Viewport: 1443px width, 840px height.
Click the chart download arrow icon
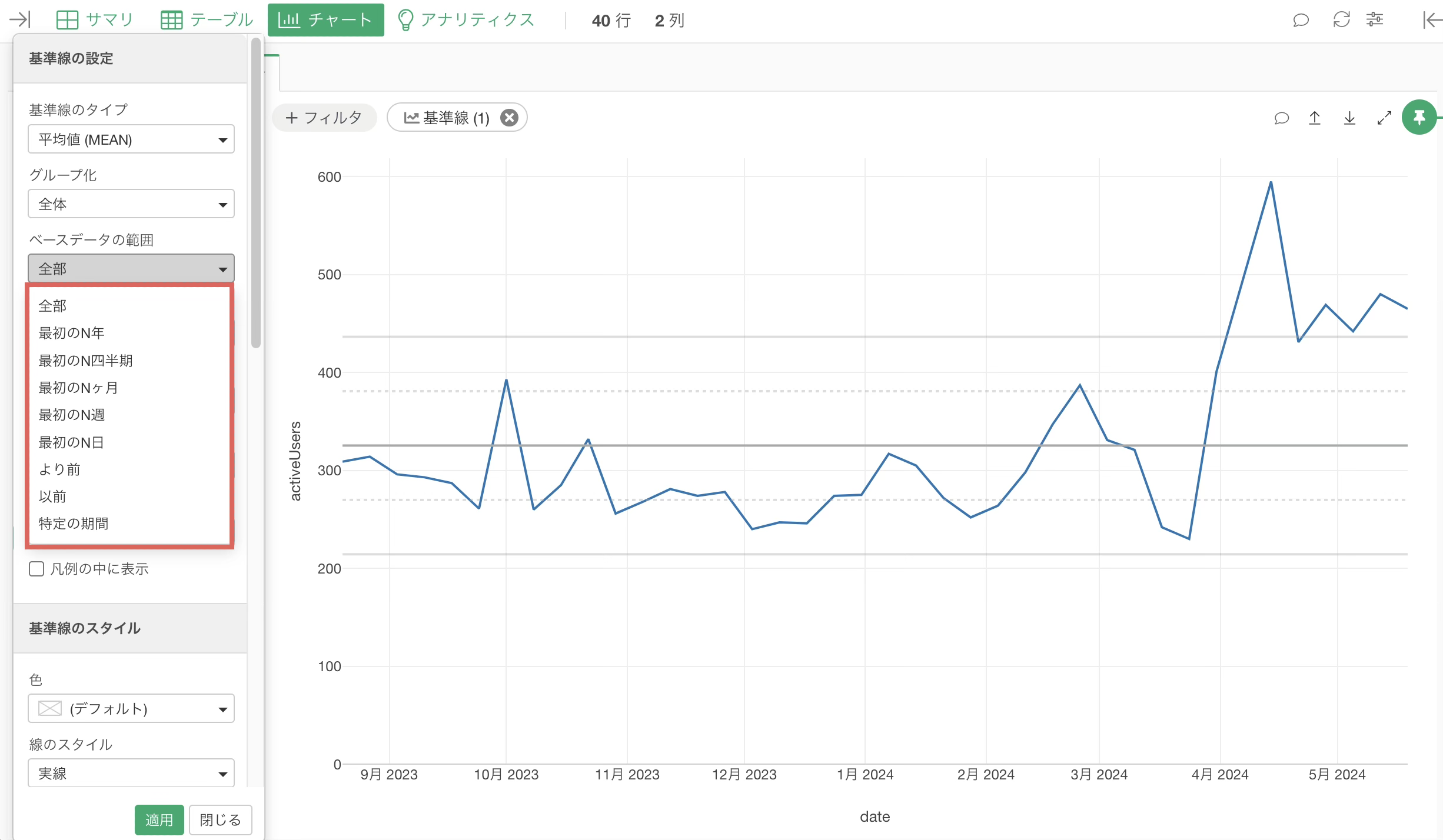coord(1349,118)
